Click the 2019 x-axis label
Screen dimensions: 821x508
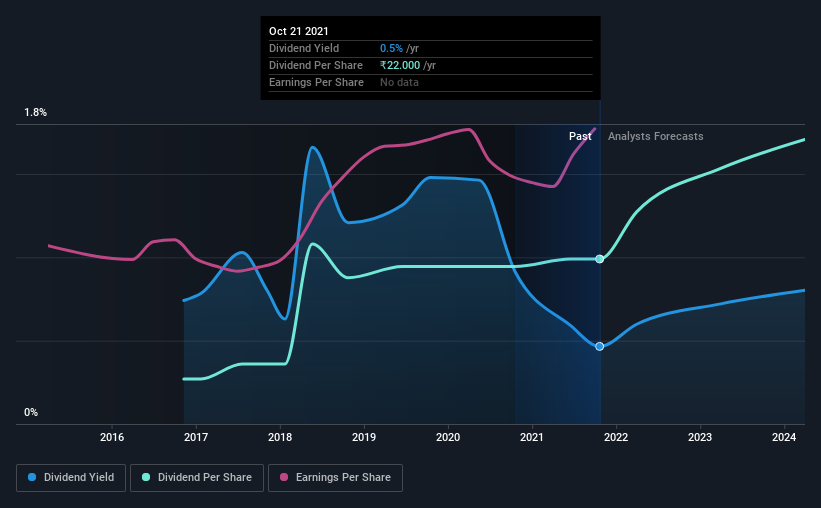tap(364, 437)
